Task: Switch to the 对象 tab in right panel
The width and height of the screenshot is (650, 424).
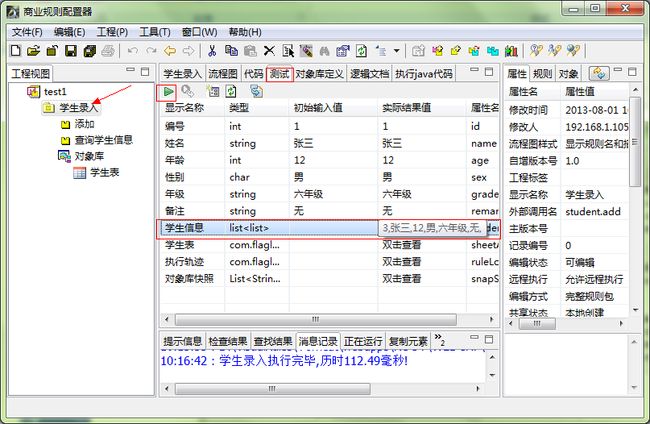Action: [568, 74]
